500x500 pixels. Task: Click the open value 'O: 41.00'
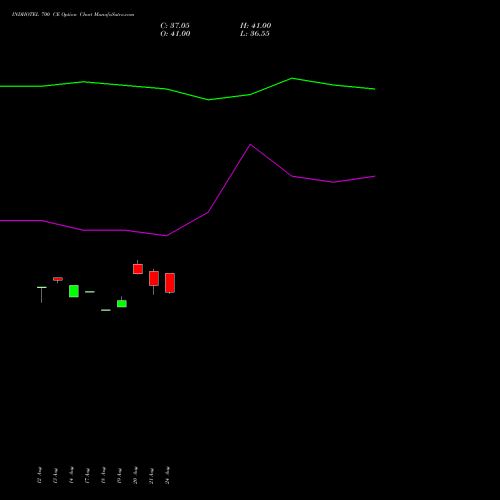pos(175,34)
